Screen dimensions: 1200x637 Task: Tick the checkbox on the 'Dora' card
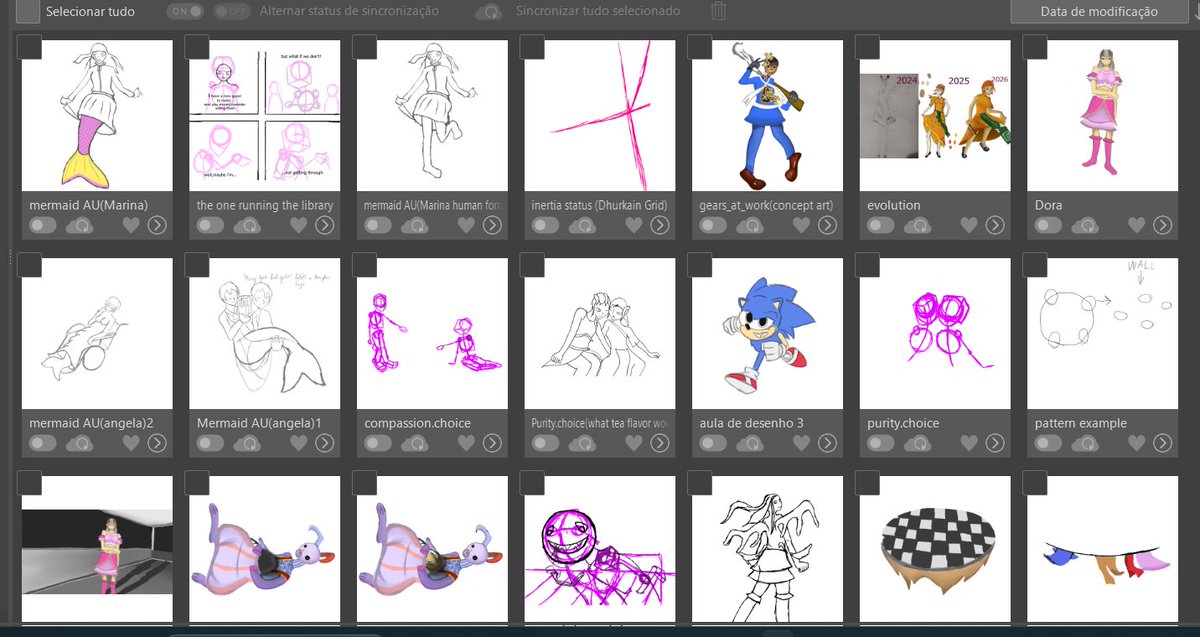click(x=1035, y=47)
